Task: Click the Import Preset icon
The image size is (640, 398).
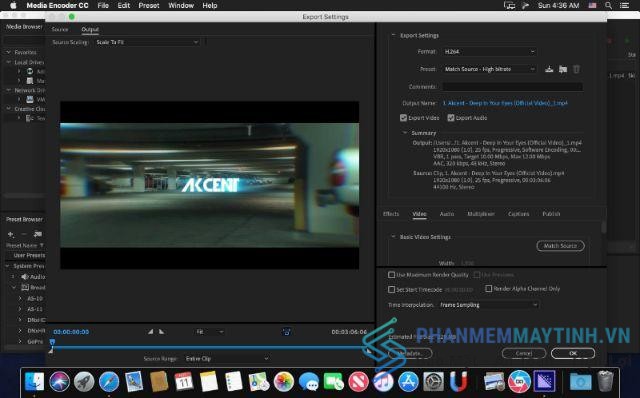Action: pyautogui.click(x=563, y=69)
